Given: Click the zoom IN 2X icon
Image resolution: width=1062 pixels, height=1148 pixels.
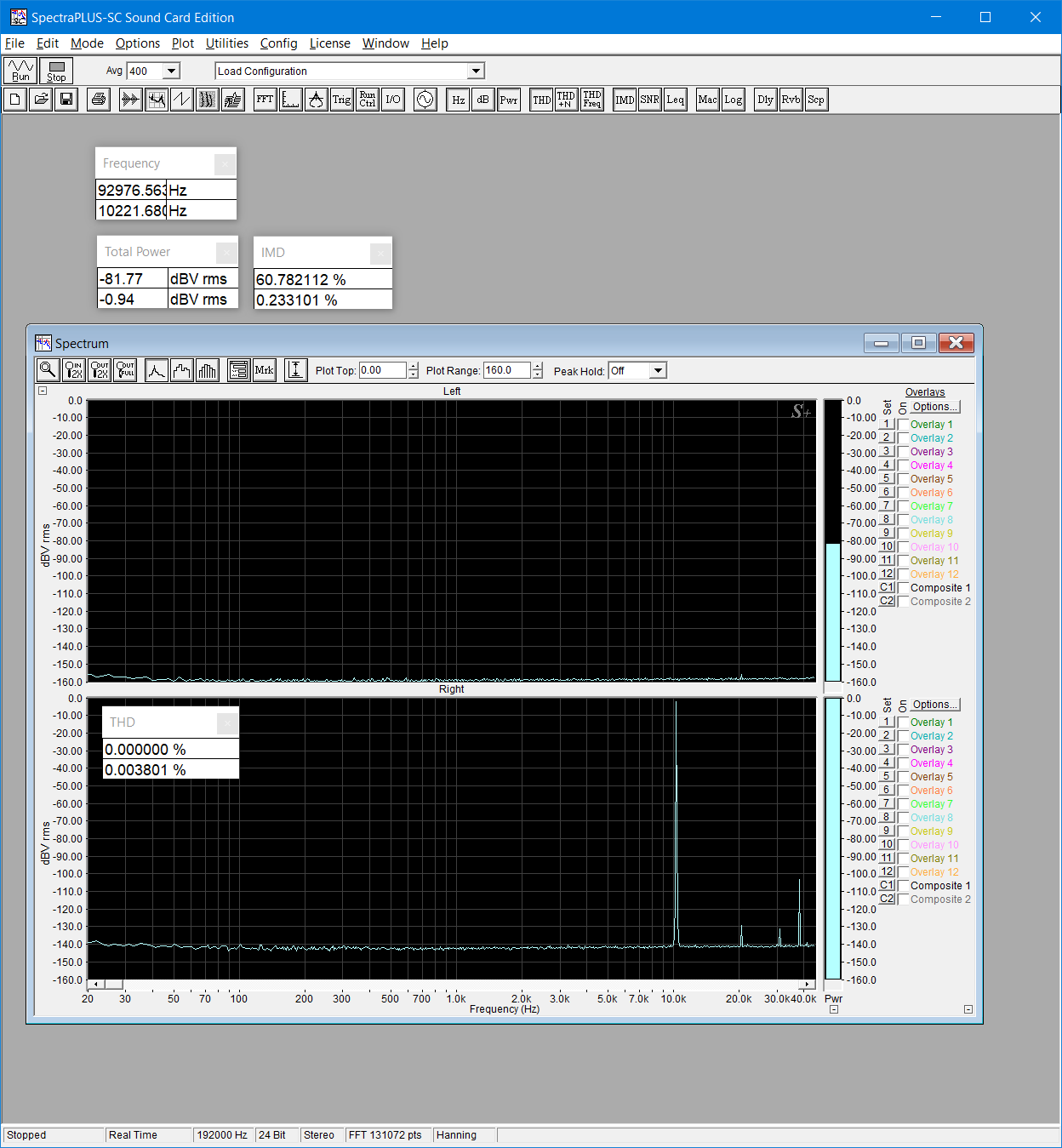Looking at the screenshot, I should pyautogui.click(x=74, y=370).
